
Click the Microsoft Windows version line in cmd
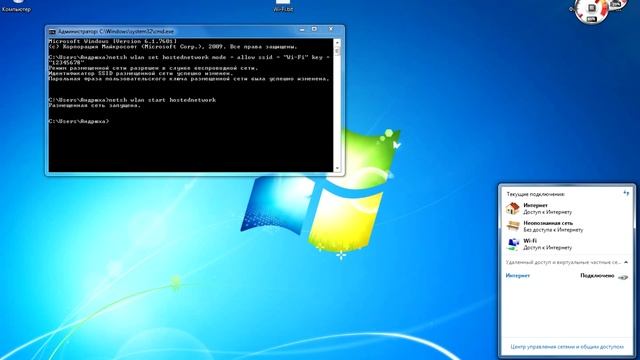pyautogui.click(x=113, y=41)
